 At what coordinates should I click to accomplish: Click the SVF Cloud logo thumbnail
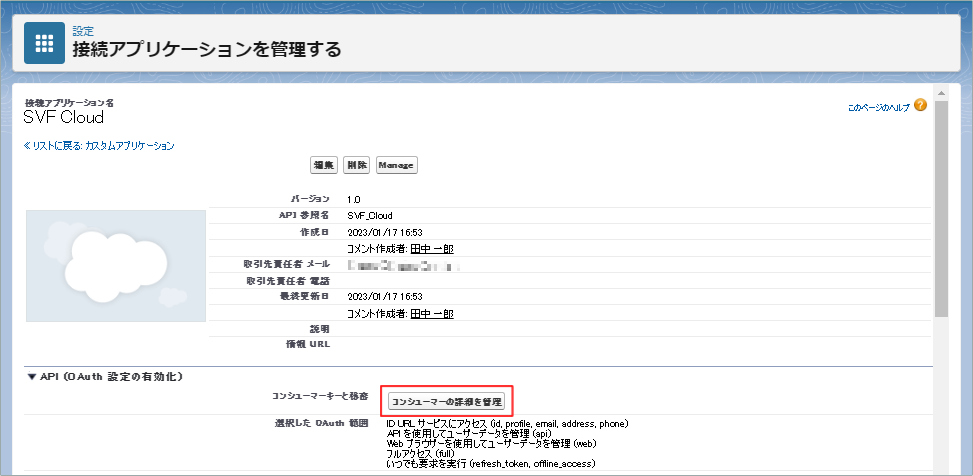coord(116,266)
